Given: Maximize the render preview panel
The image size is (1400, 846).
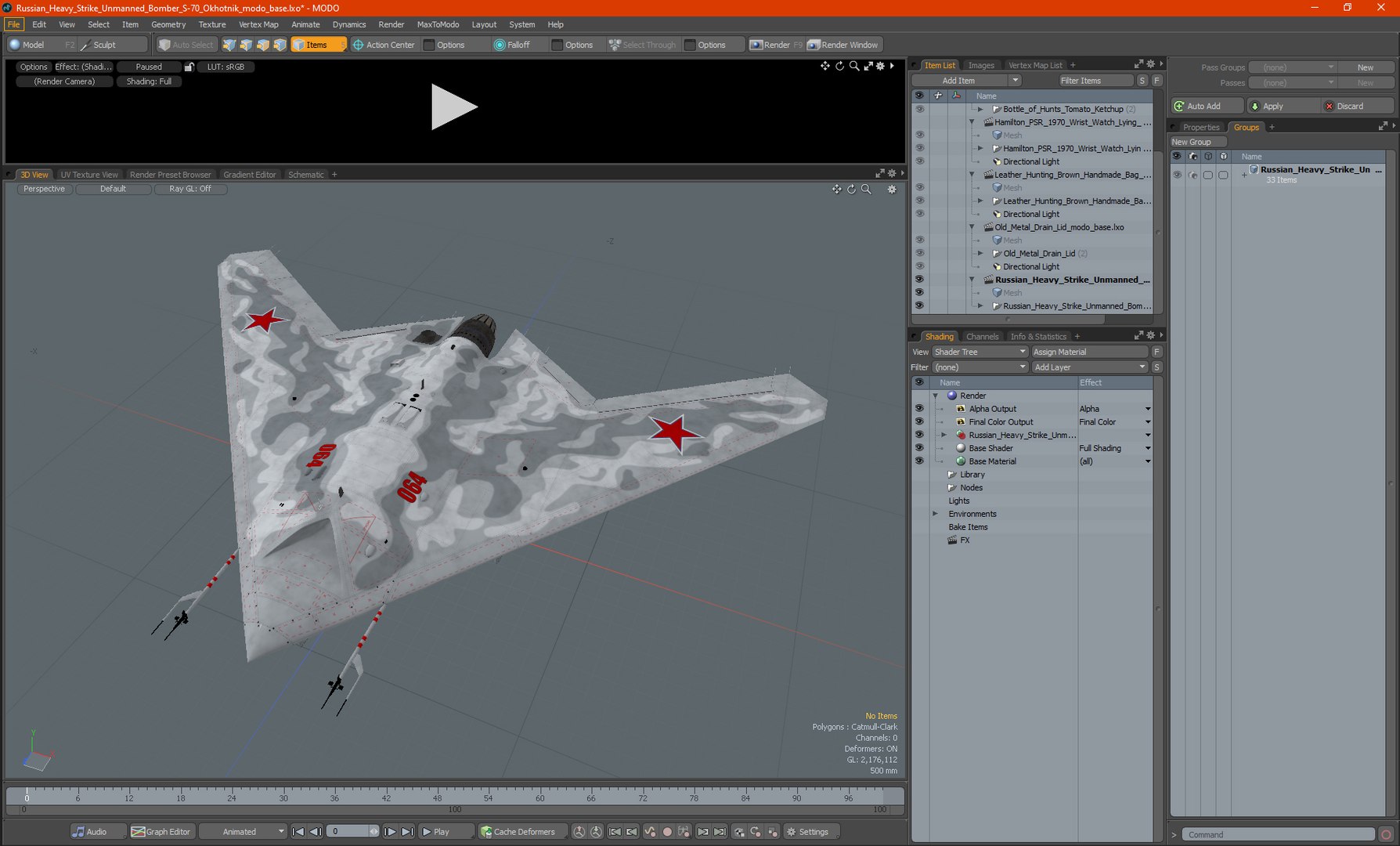Looking at the screenshot, I should pos(868,66).
